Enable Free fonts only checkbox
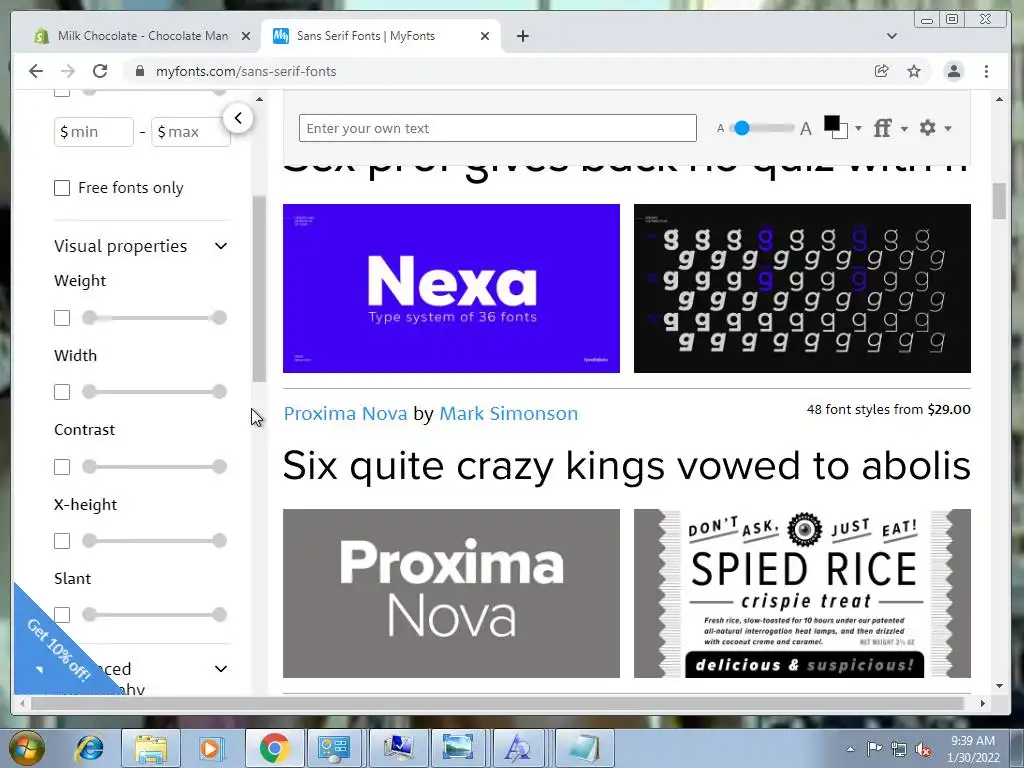The image size is (1024, 768). tap(62, 188)
